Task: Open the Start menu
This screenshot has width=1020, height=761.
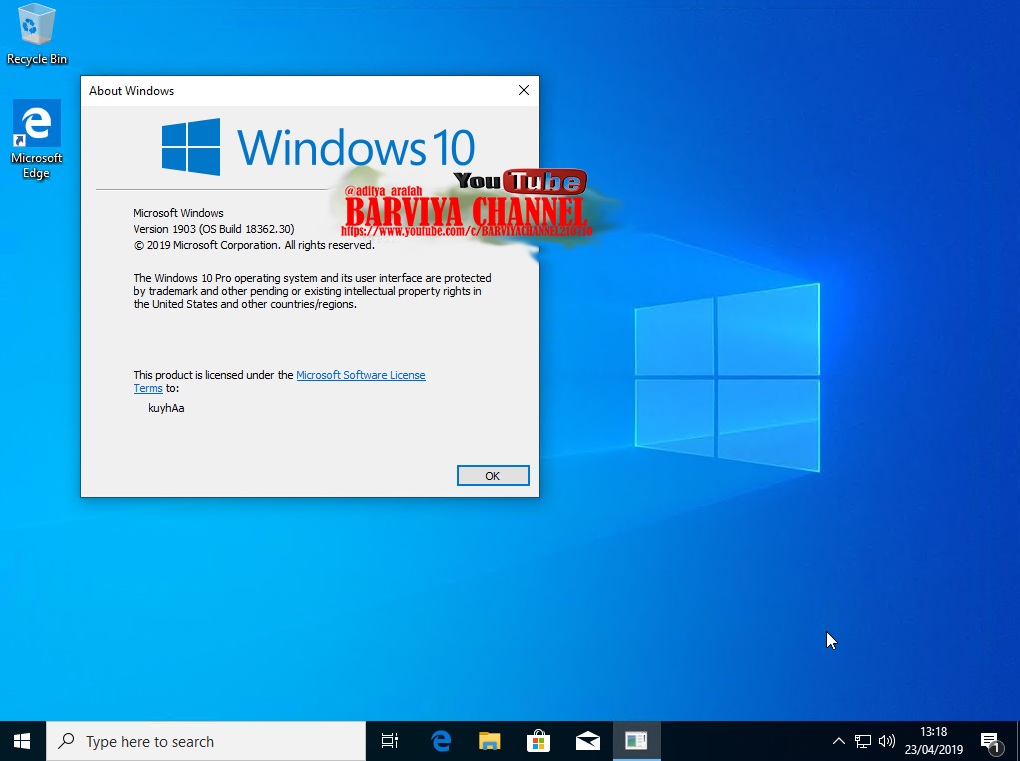Action: pos(20,740)
